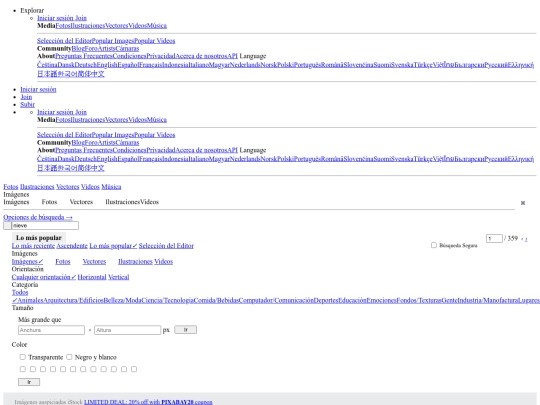Choose the Arquitectura/Edificios category
This screenshot has width=540, height=405.
(x=73, y=300)
